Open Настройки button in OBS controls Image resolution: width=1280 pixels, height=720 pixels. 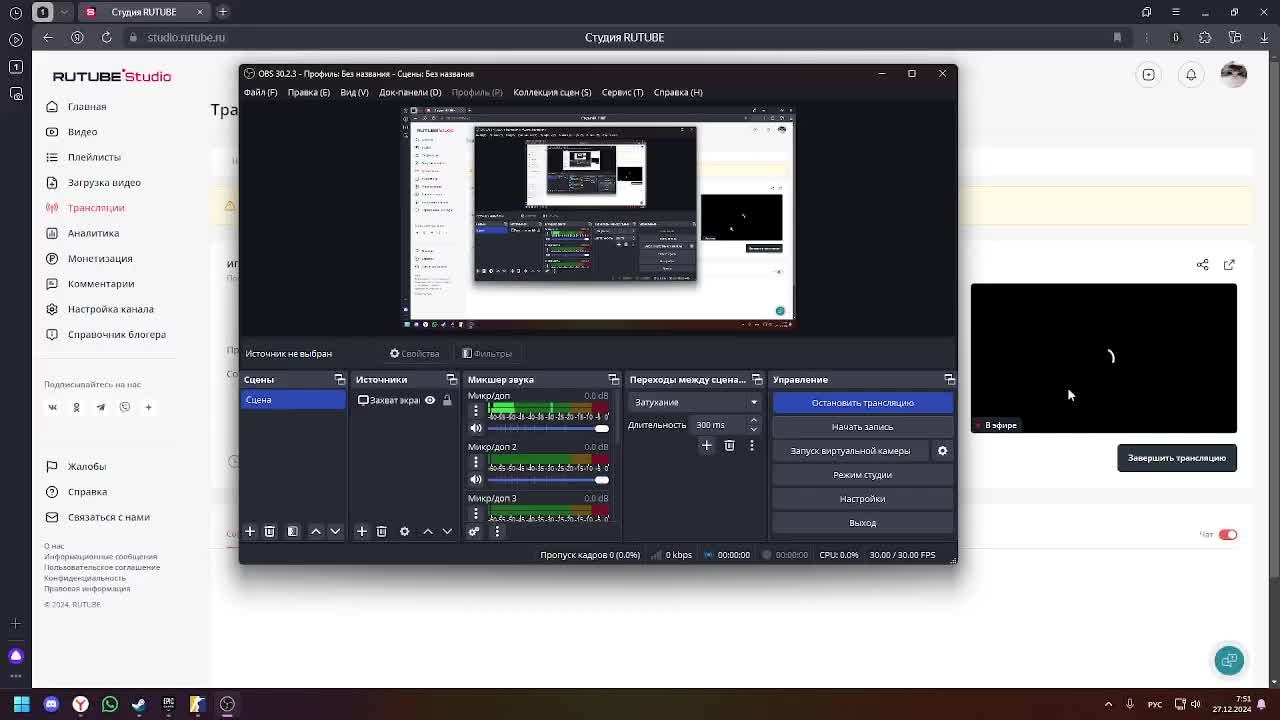862,499
